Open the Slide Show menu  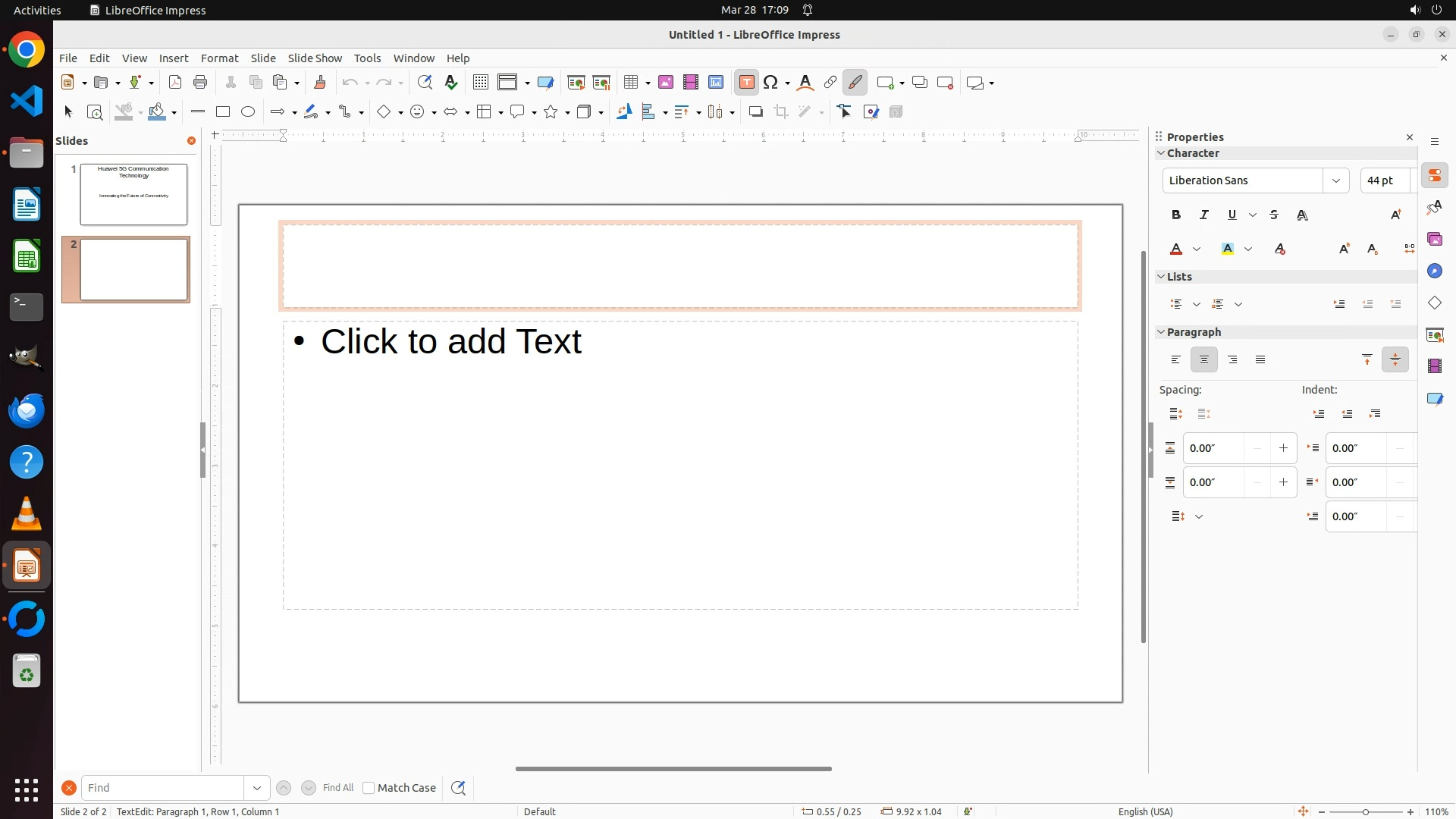[315, 58]
